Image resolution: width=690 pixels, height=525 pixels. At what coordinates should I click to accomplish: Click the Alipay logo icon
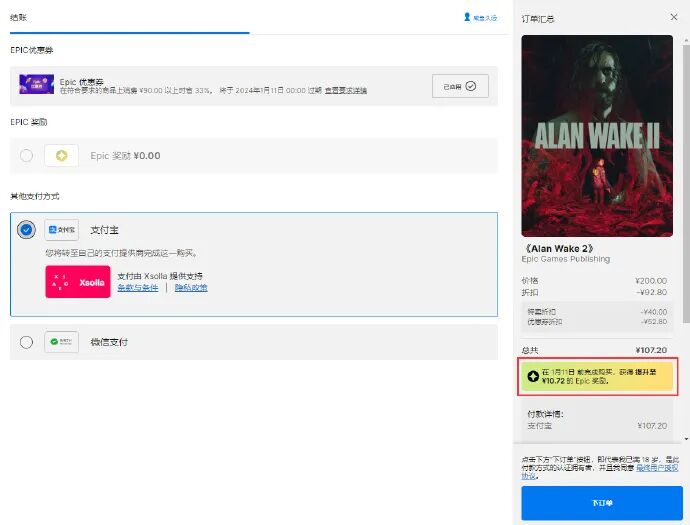[x=62, y=230]
